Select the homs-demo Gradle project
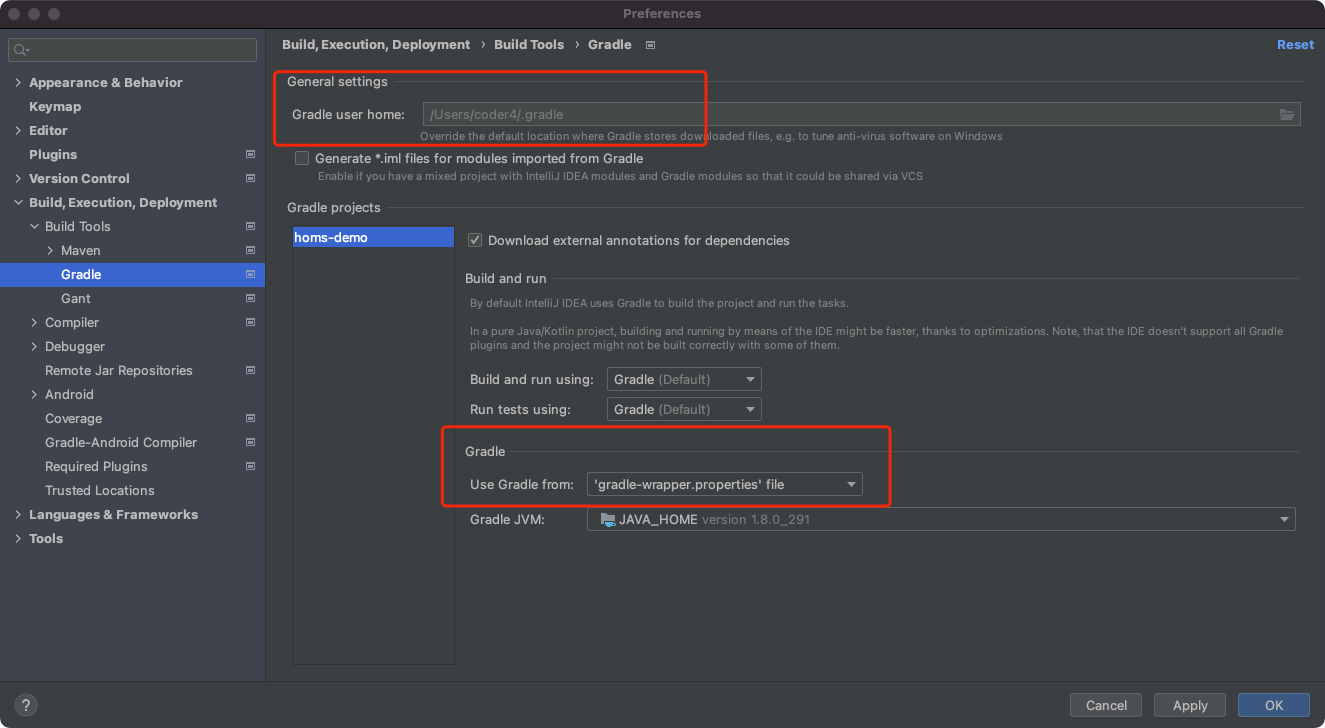Screen dimensions: 1325x728 point(373,238)
